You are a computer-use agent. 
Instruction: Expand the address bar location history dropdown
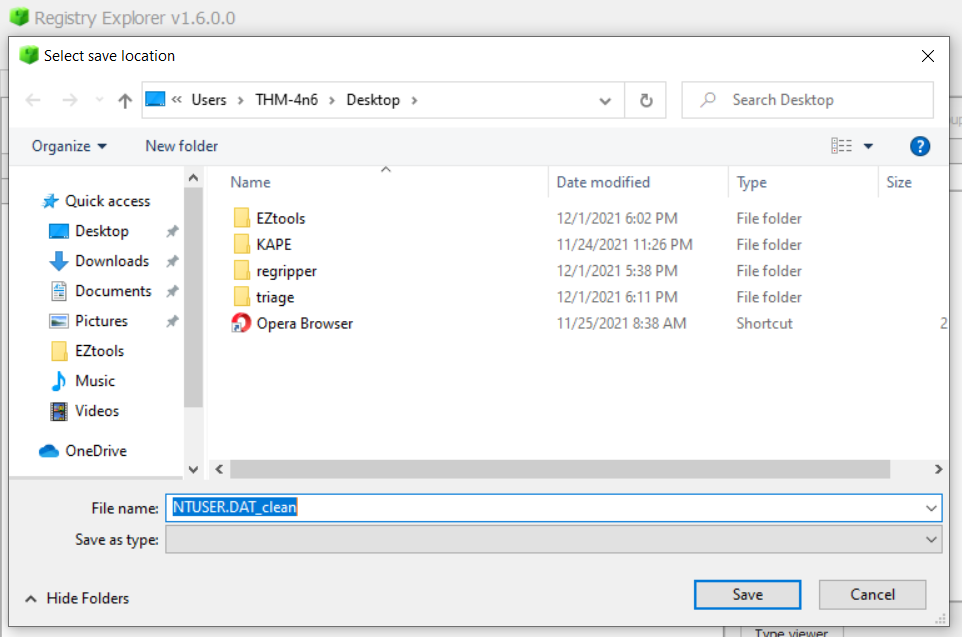coord(604,99)
